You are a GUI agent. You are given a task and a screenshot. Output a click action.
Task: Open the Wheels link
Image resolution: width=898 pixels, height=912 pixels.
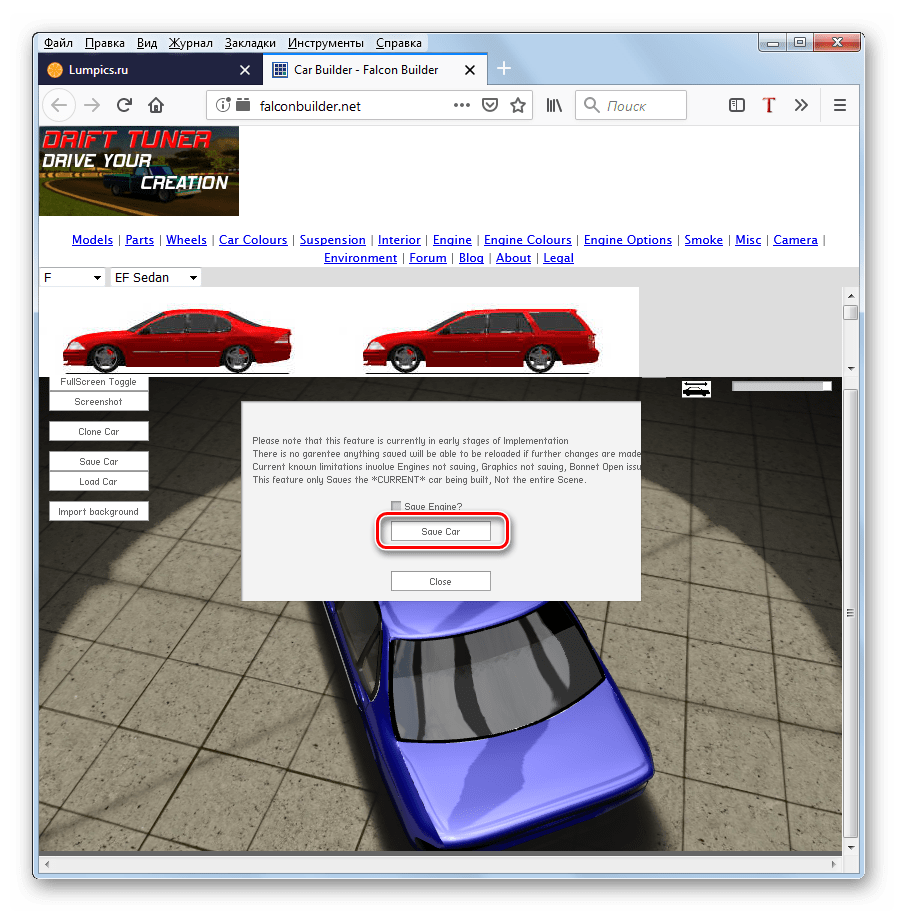pos(186,240)
